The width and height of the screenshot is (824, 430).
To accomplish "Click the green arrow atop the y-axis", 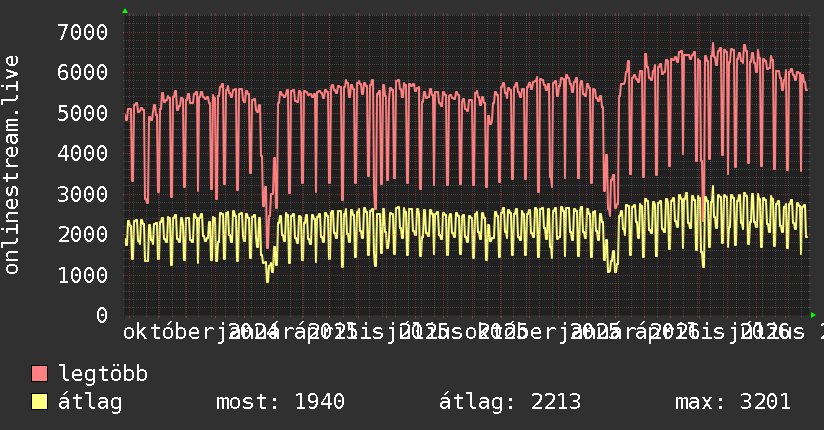I will tap(125, 11).
